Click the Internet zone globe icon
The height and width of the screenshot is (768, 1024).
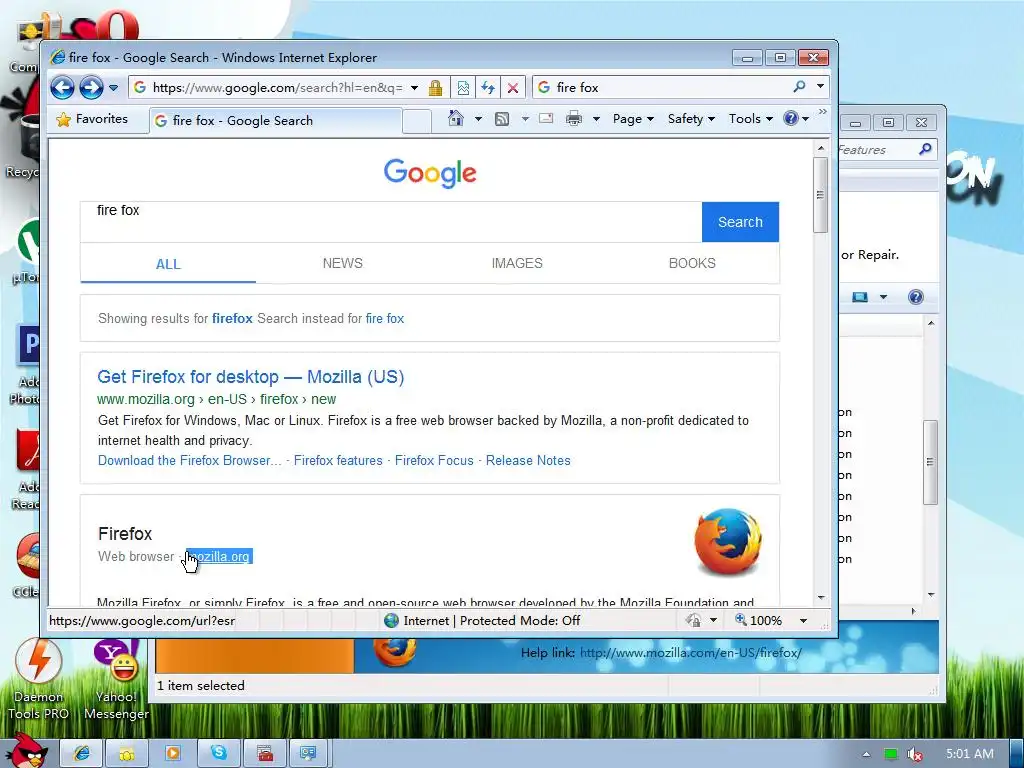pyautogui.click(x=391, y=620)
